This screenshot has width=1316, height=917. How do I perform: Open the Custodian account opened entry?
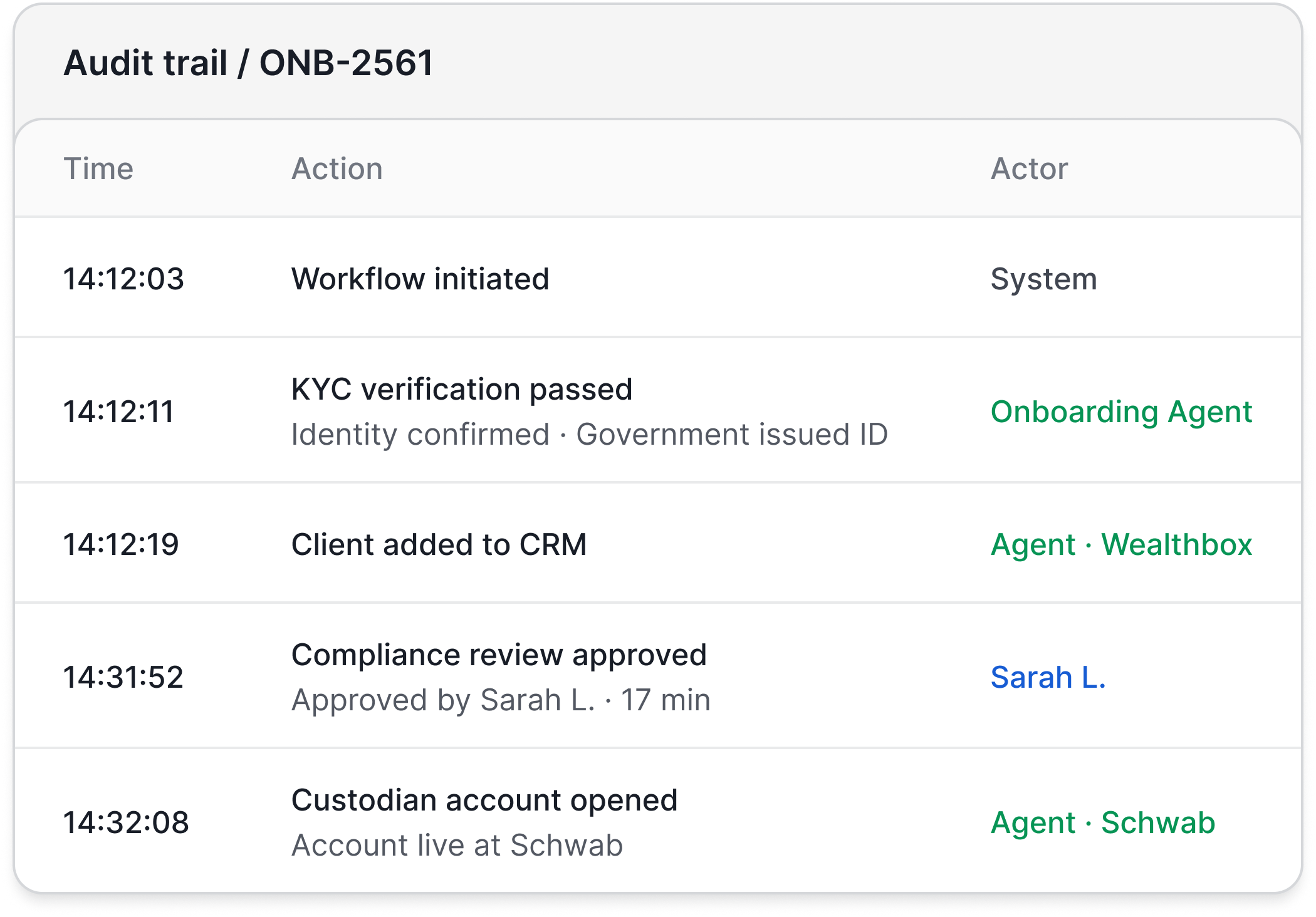tap(484, 800)
